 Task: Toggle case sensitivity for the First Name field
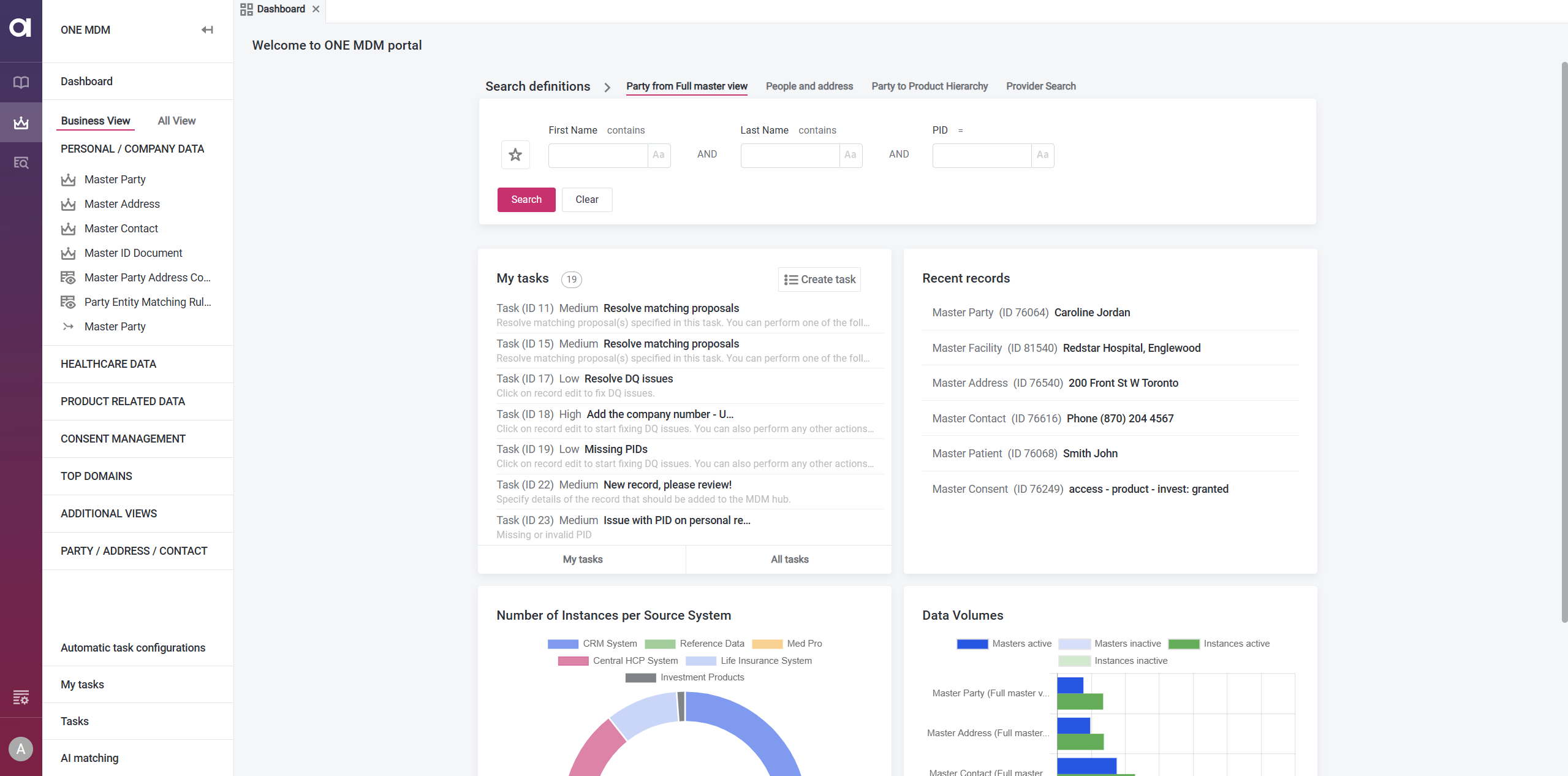pos(659,155)
